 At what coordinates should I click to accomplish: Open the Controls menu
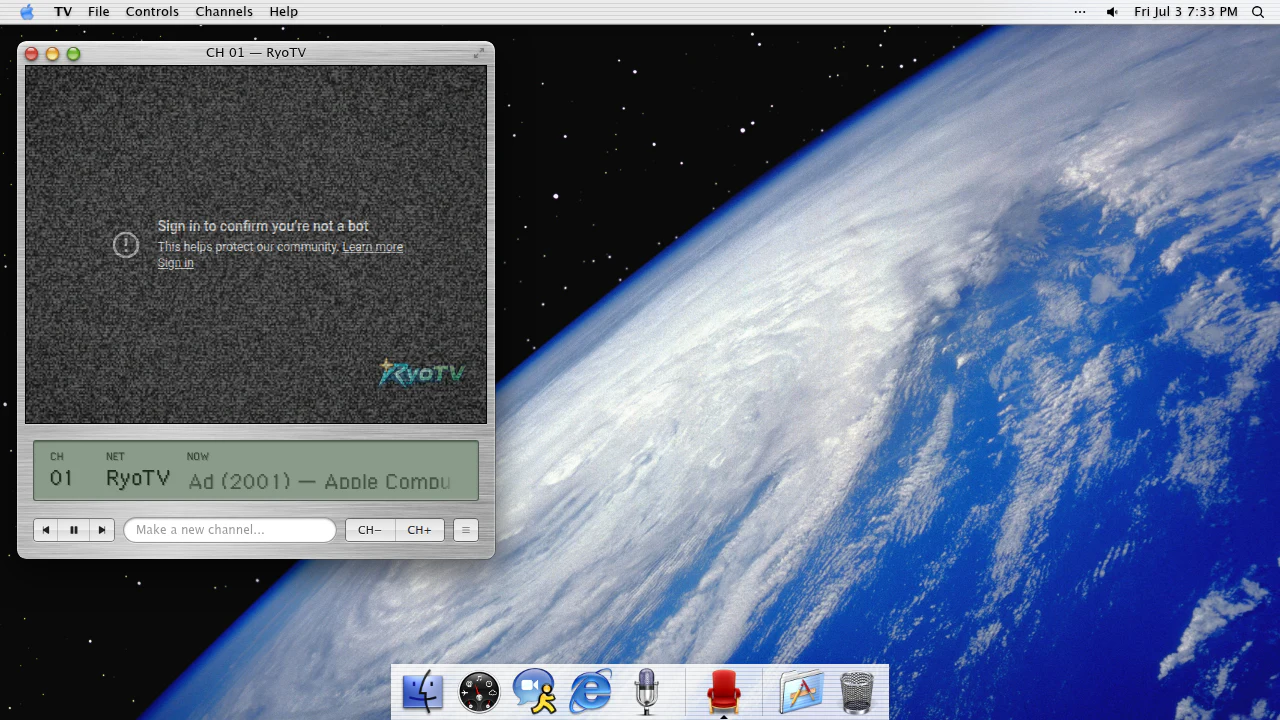click(152, 12)
